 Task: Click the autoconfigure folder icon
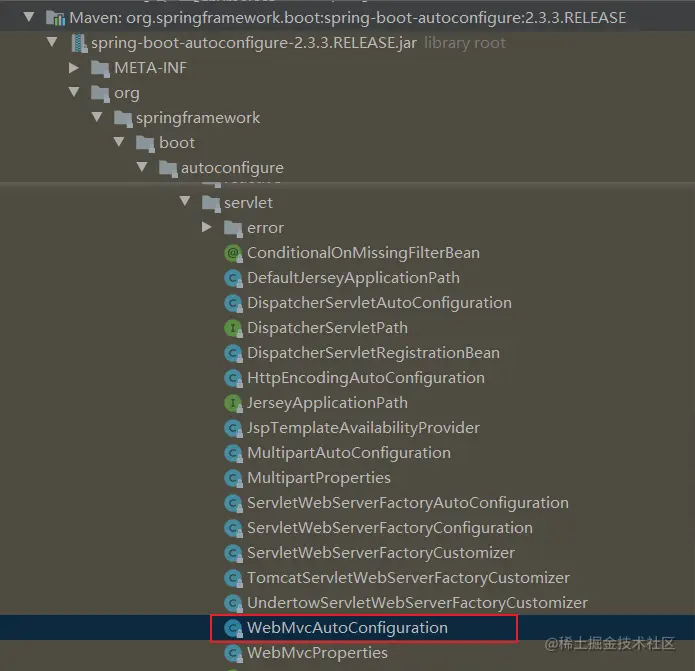pos(168,169)
